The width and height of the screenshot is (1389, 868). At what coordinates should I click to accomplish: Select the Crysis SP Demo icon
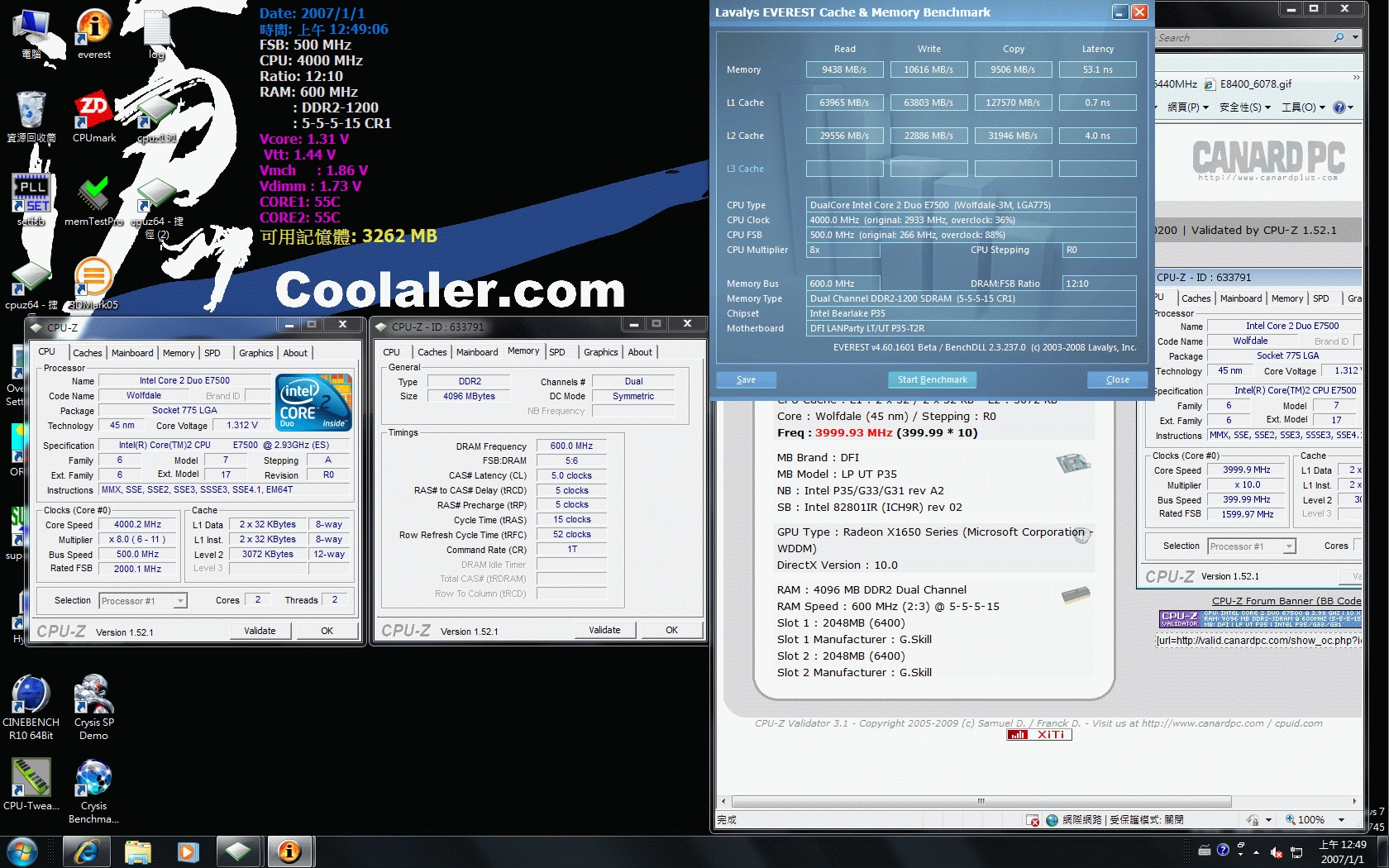tap(93, 707)
